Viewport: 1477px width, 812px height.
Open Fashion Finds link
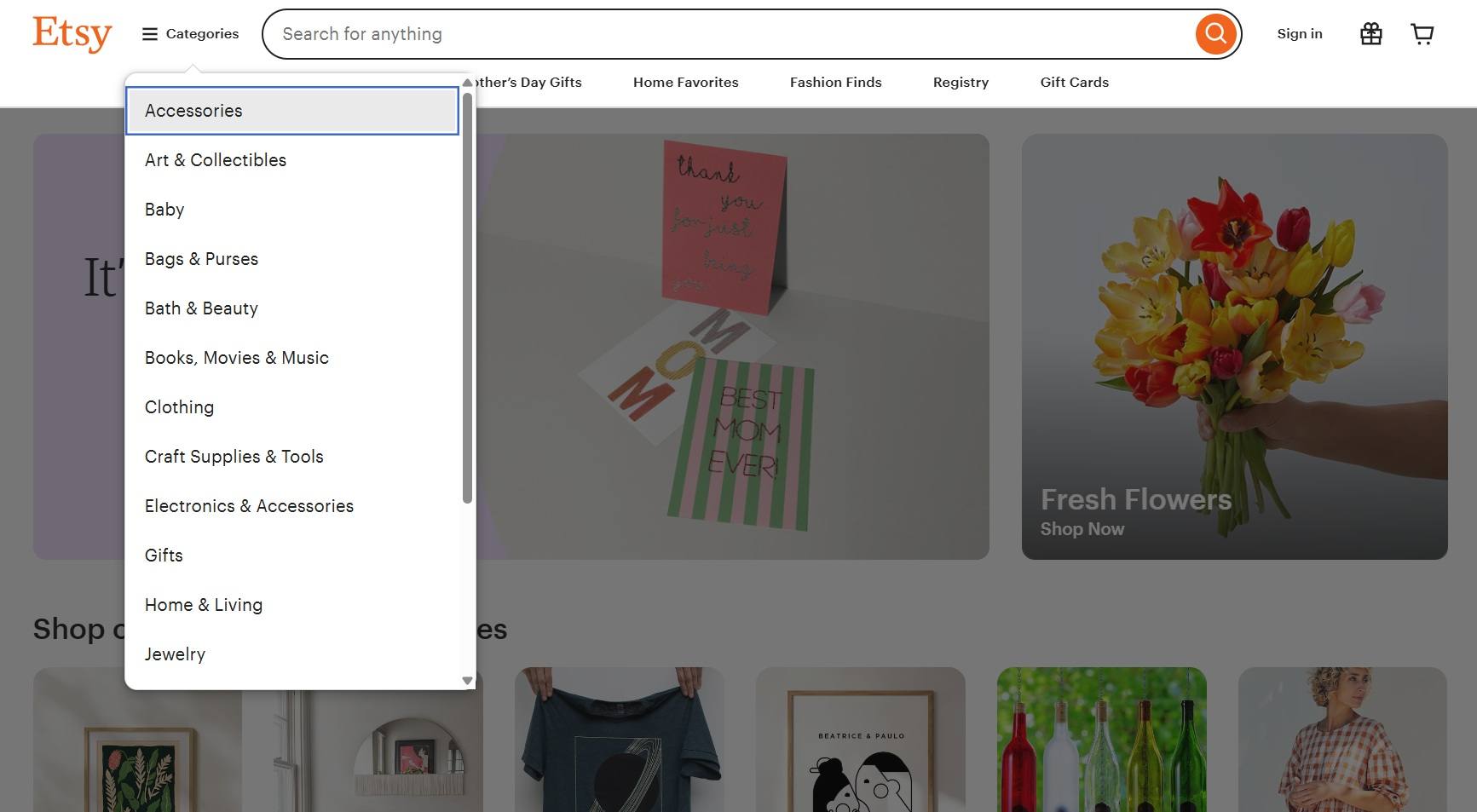coord(836,83)
